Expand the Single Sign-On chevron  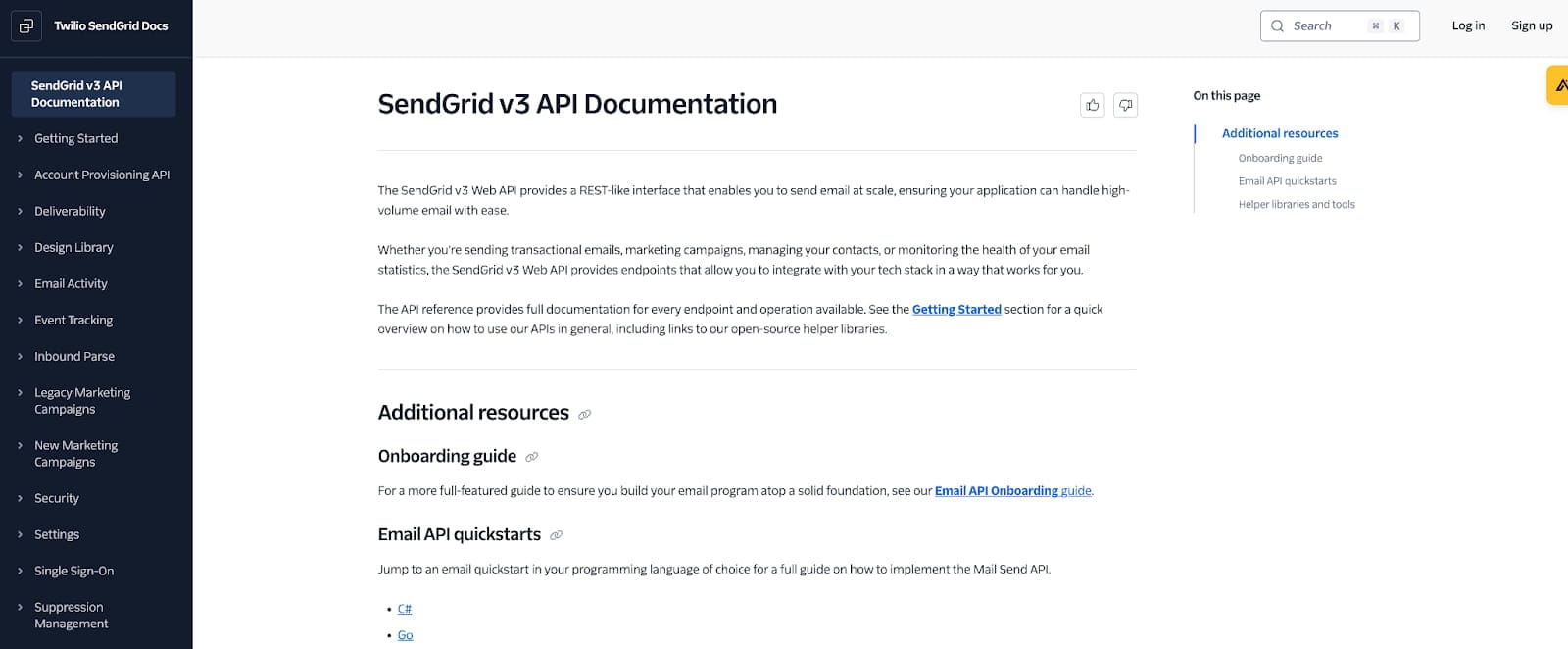(20, 572)
